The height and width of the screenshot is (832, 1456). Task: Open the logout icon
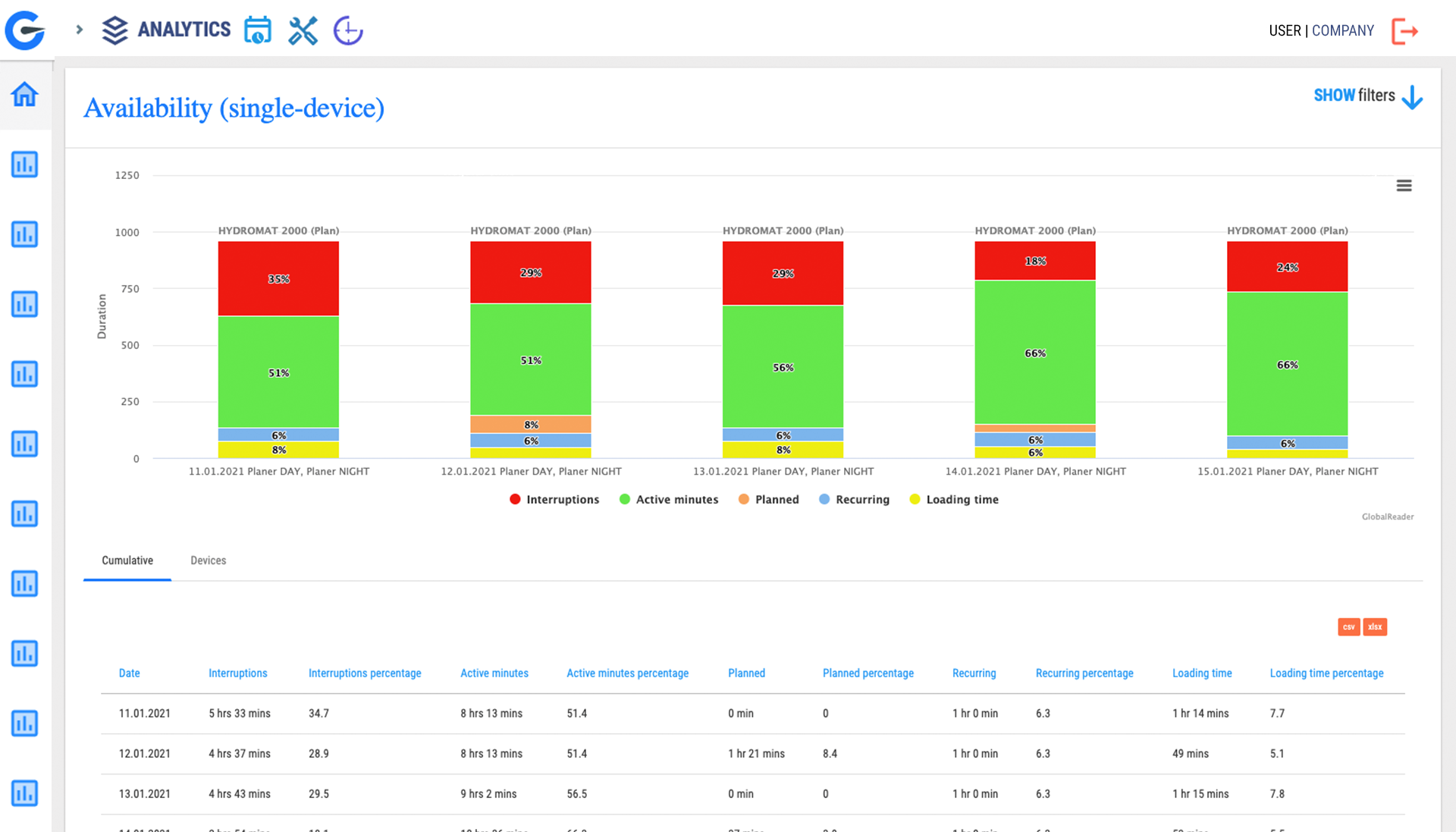coord(1405,30)
